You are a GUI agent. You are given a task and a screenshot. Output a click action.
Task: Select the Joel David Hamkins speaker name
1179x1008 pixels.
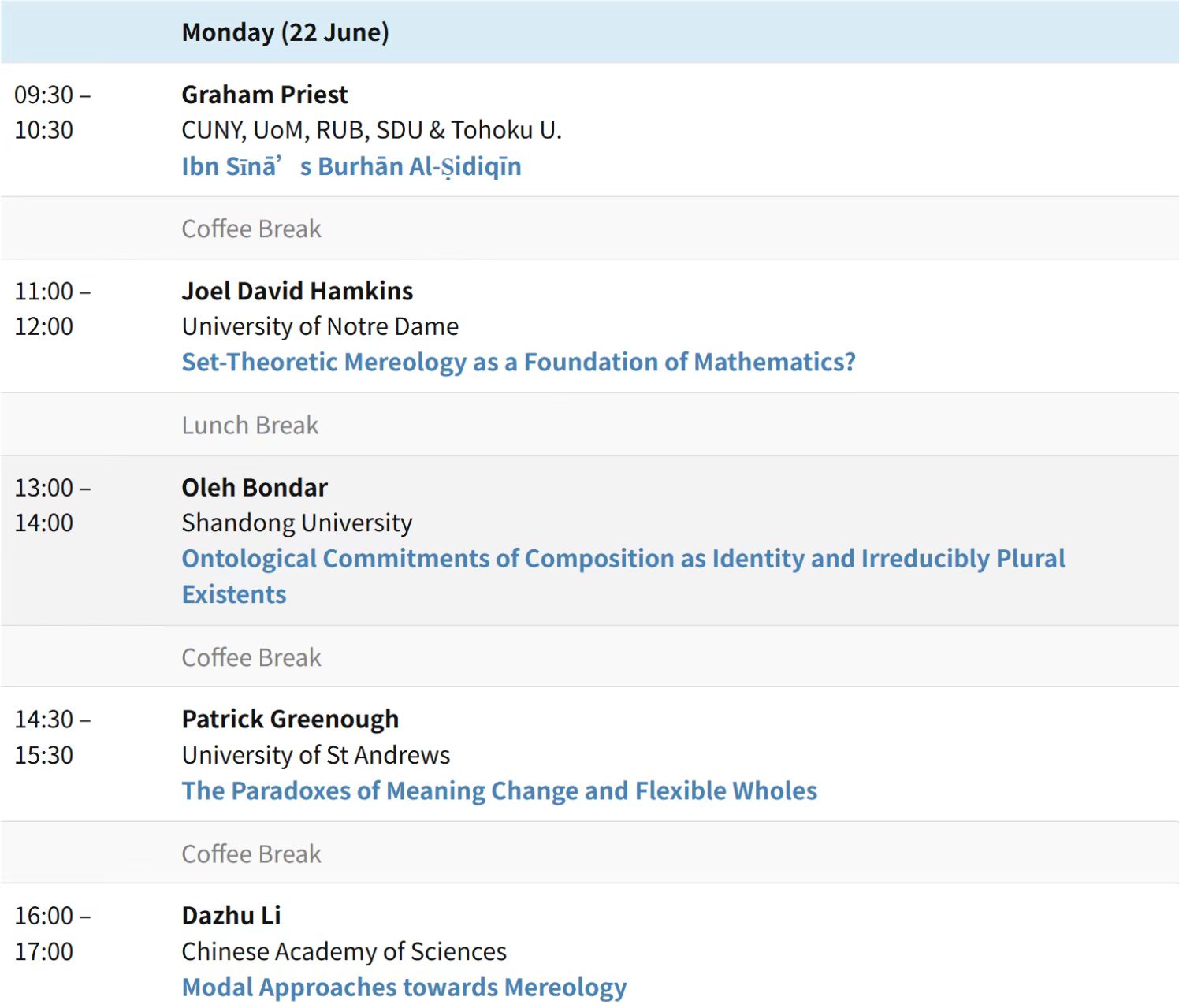point(297,291)
